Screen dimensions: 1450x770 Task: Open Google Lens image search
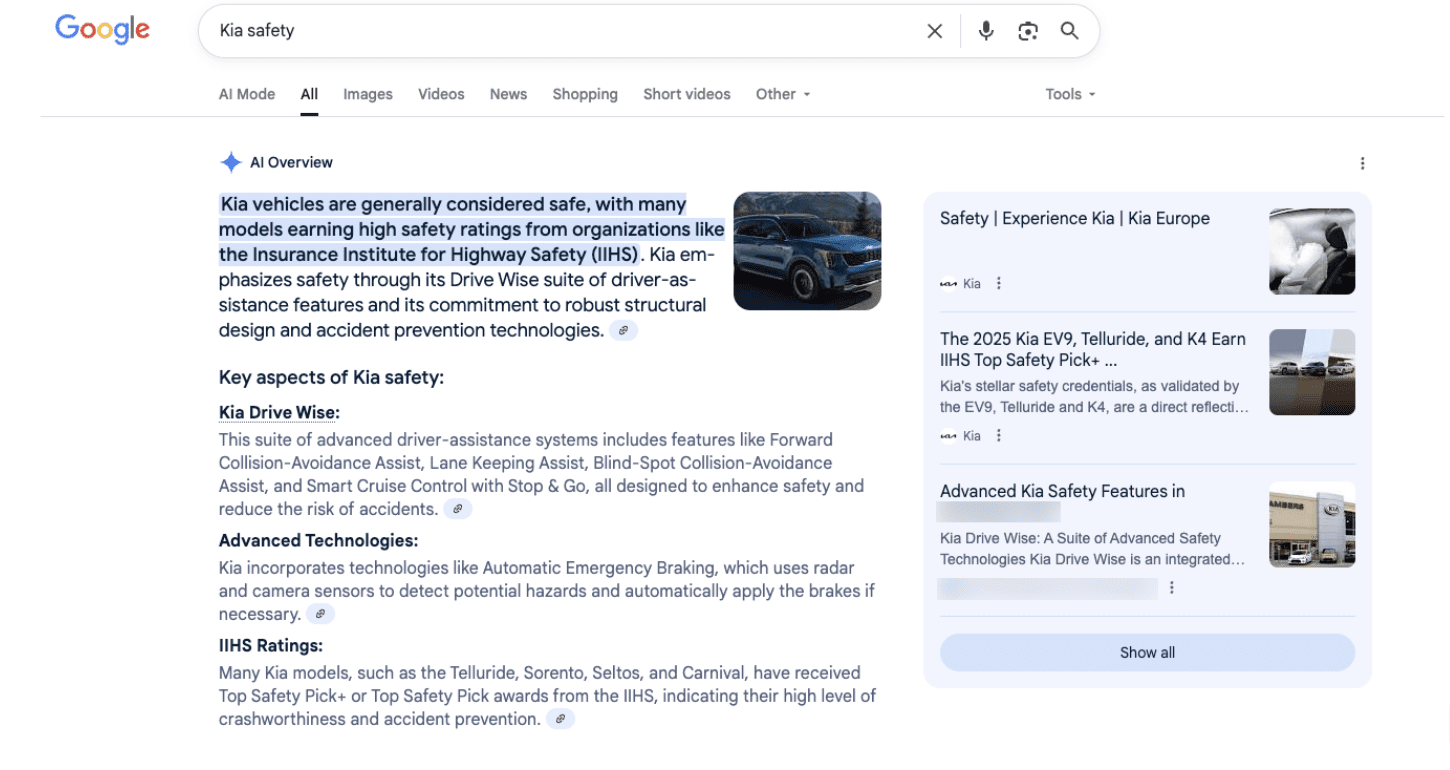click(1027, 31)
